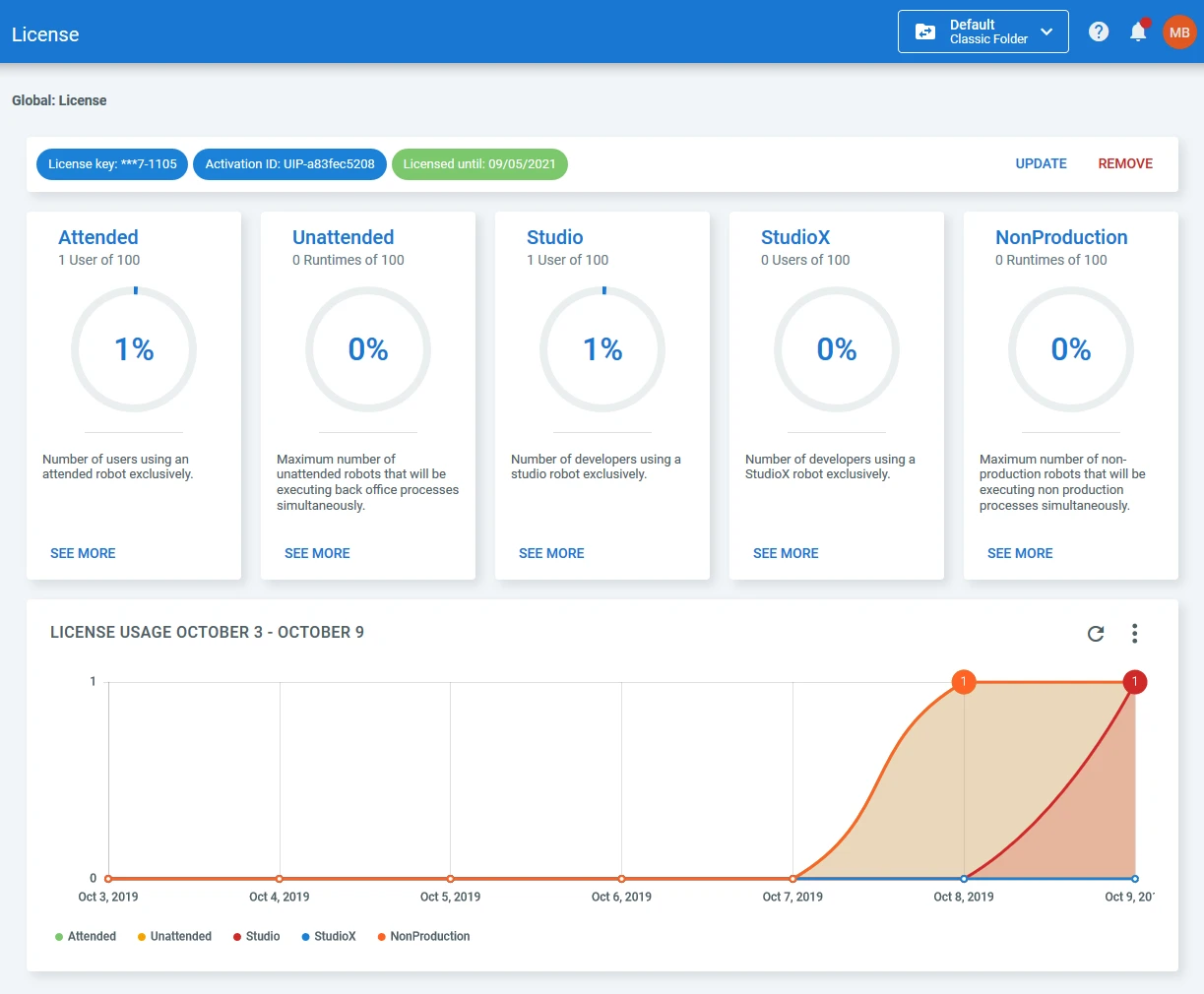Click the Studio 1% usage gauge

602,349
